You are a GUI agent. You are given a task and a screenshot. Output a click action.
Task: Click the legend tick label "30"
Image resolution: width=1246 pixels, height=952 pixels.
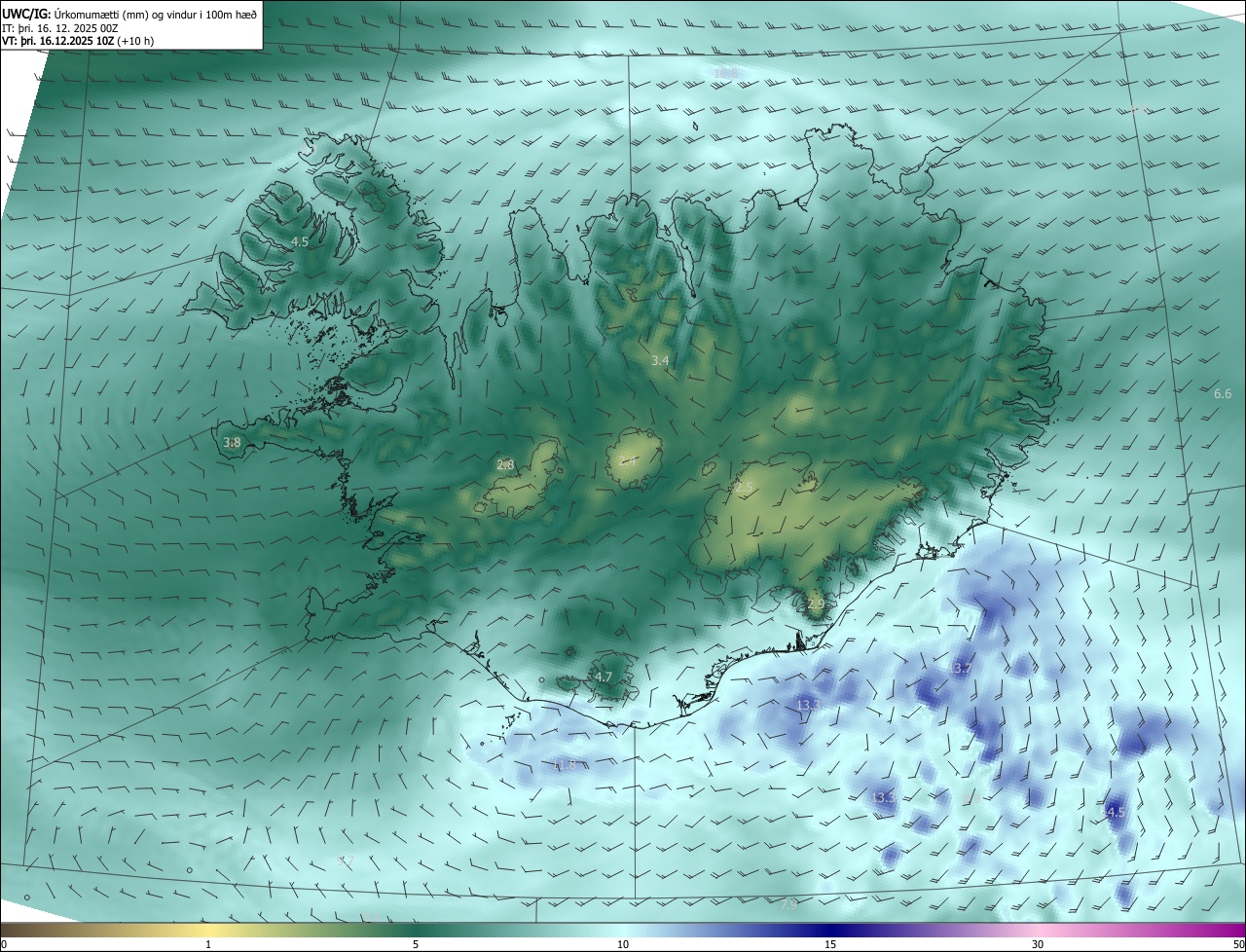point(1038,944)
